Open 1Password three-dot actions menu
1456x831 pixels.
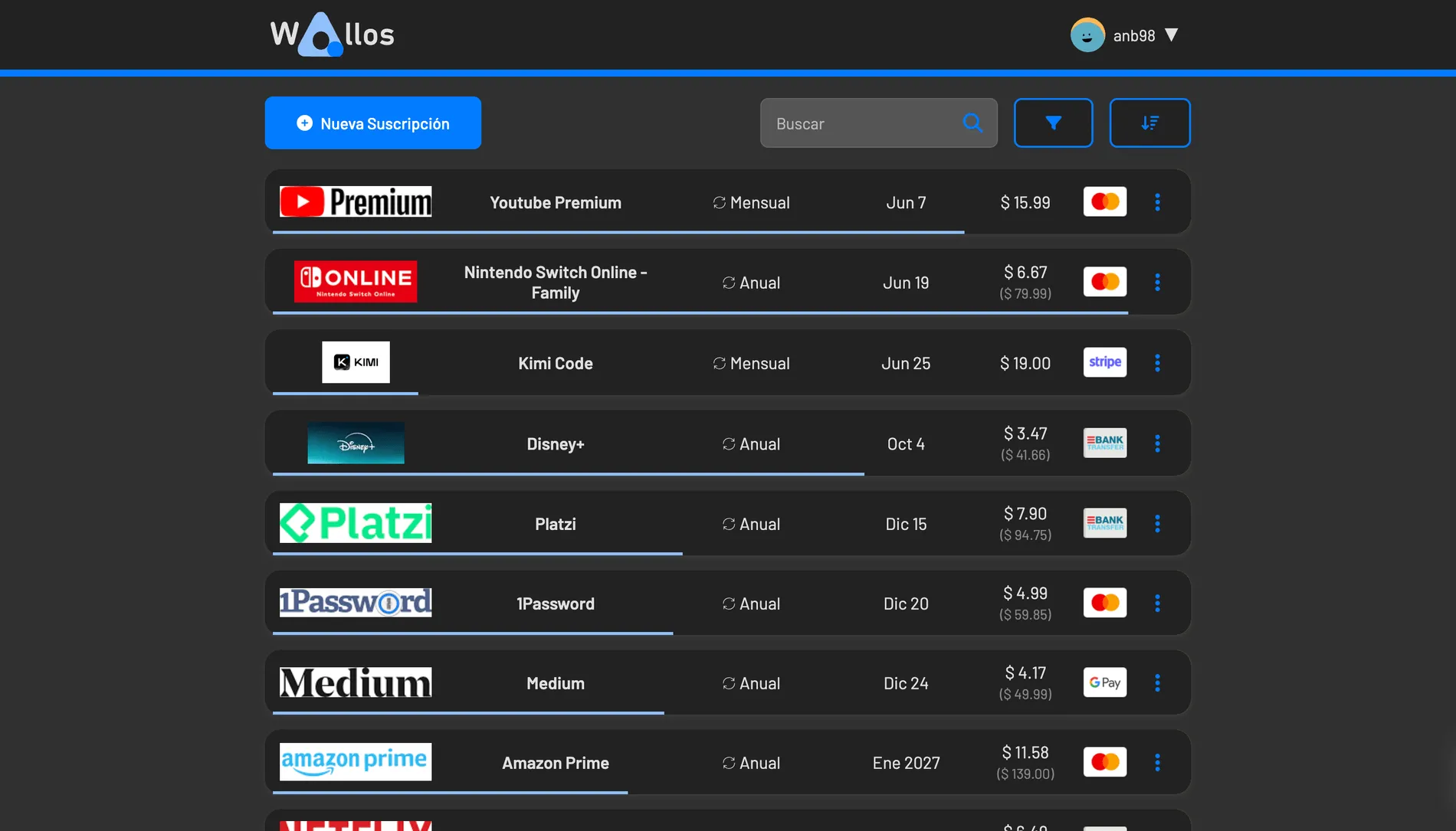pos(1157,603)
